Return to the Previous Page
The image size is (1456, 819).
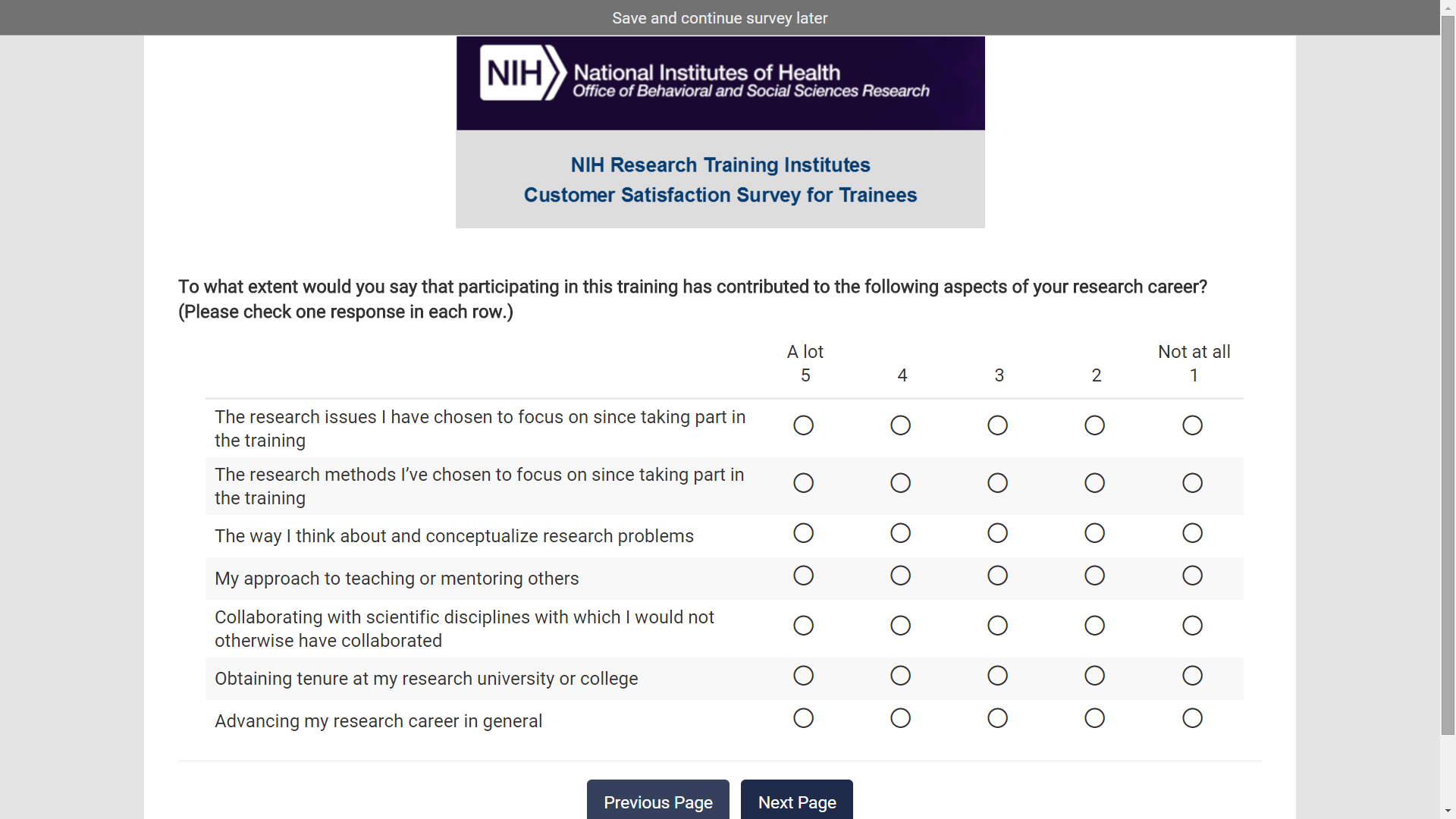tap(657, 802)
